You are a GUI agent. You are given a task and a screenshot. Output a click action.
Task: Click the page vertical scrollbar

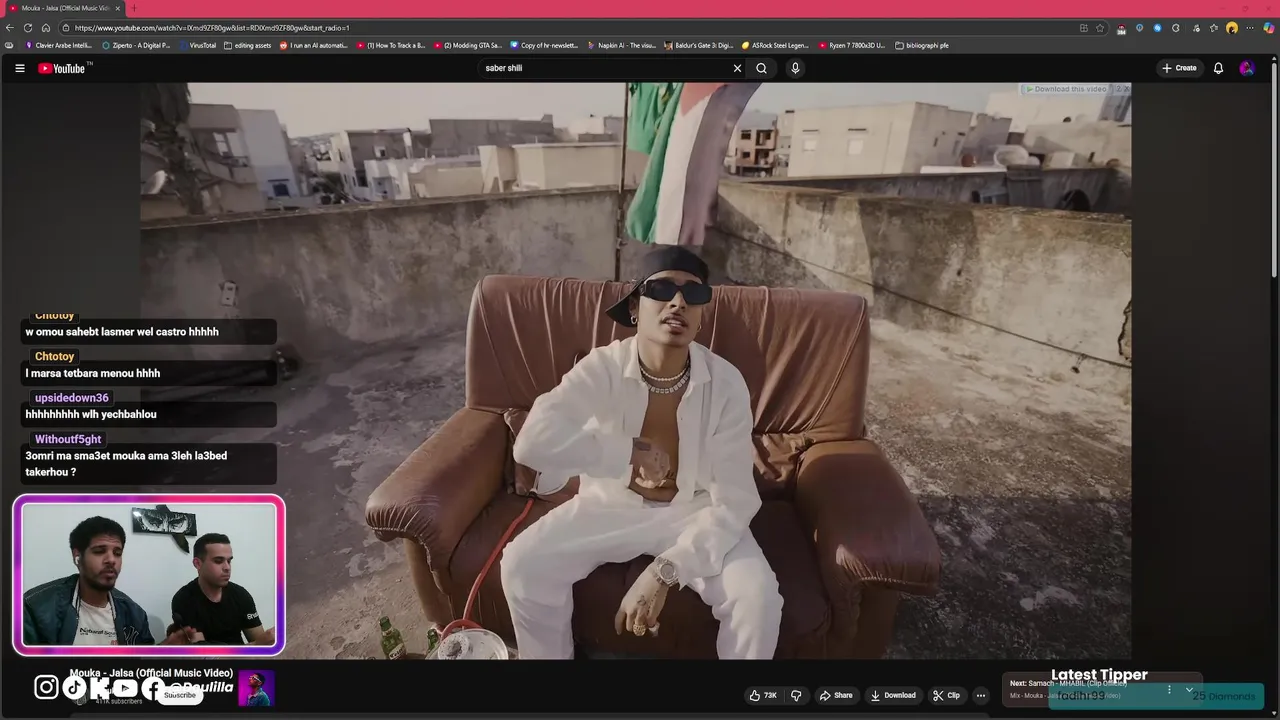tap(1274, 170)
